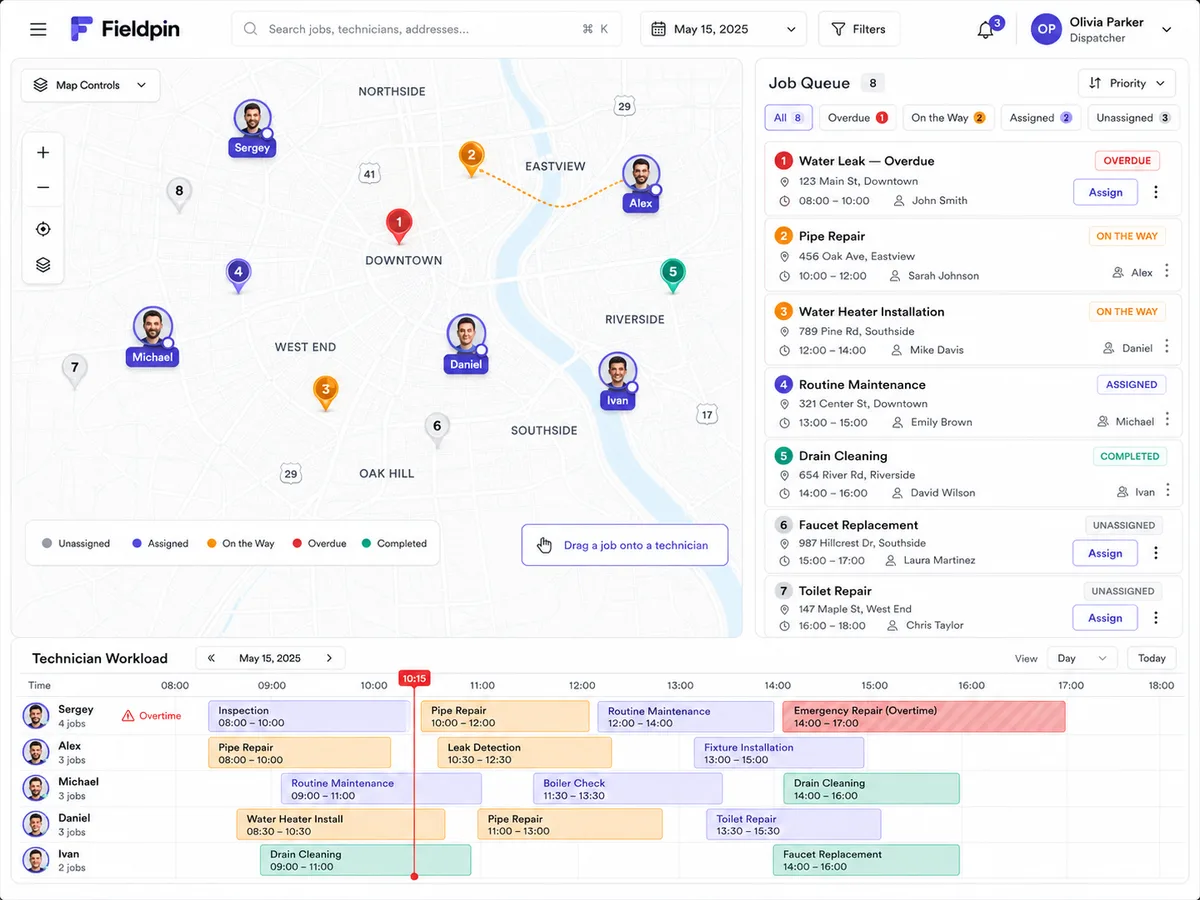Screen dimensions: 1200x900
Task: Select gray map pin 6
Action: click(436, 430)
